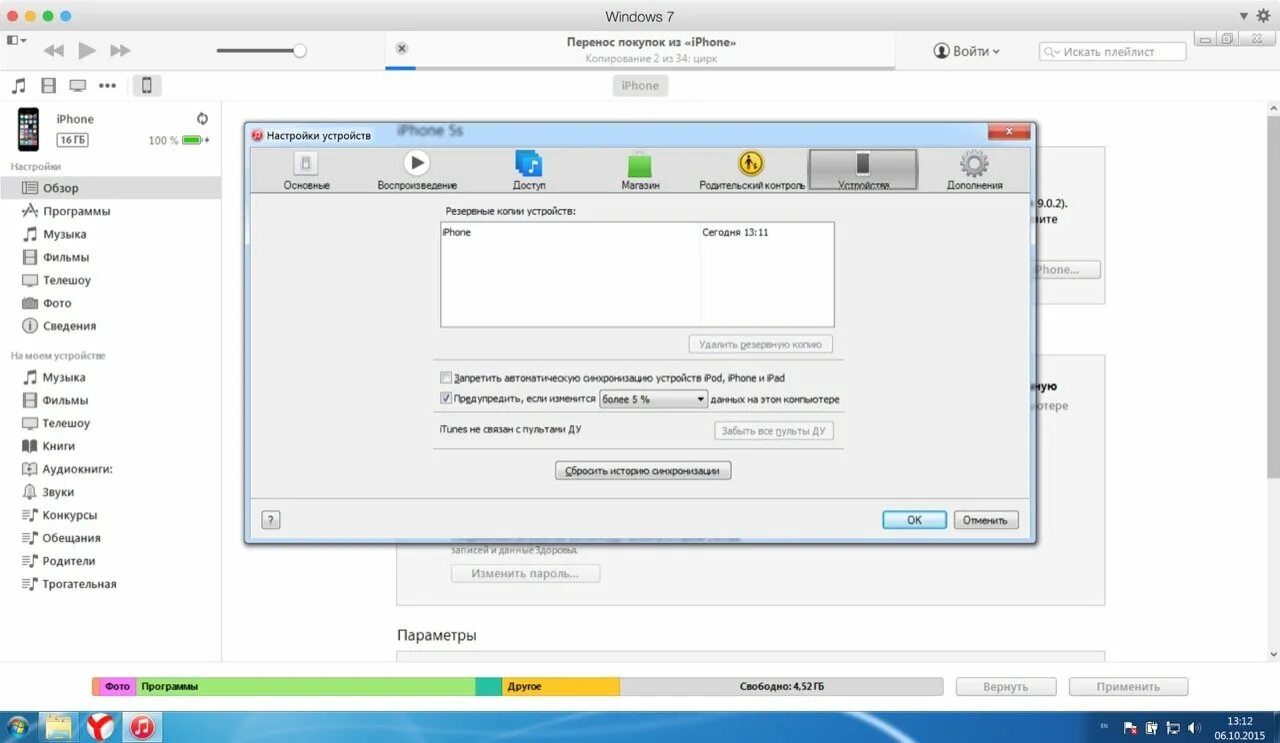Click the play button in iTunes toolbar
The image size is (1280, 743).
click(87, 50)
